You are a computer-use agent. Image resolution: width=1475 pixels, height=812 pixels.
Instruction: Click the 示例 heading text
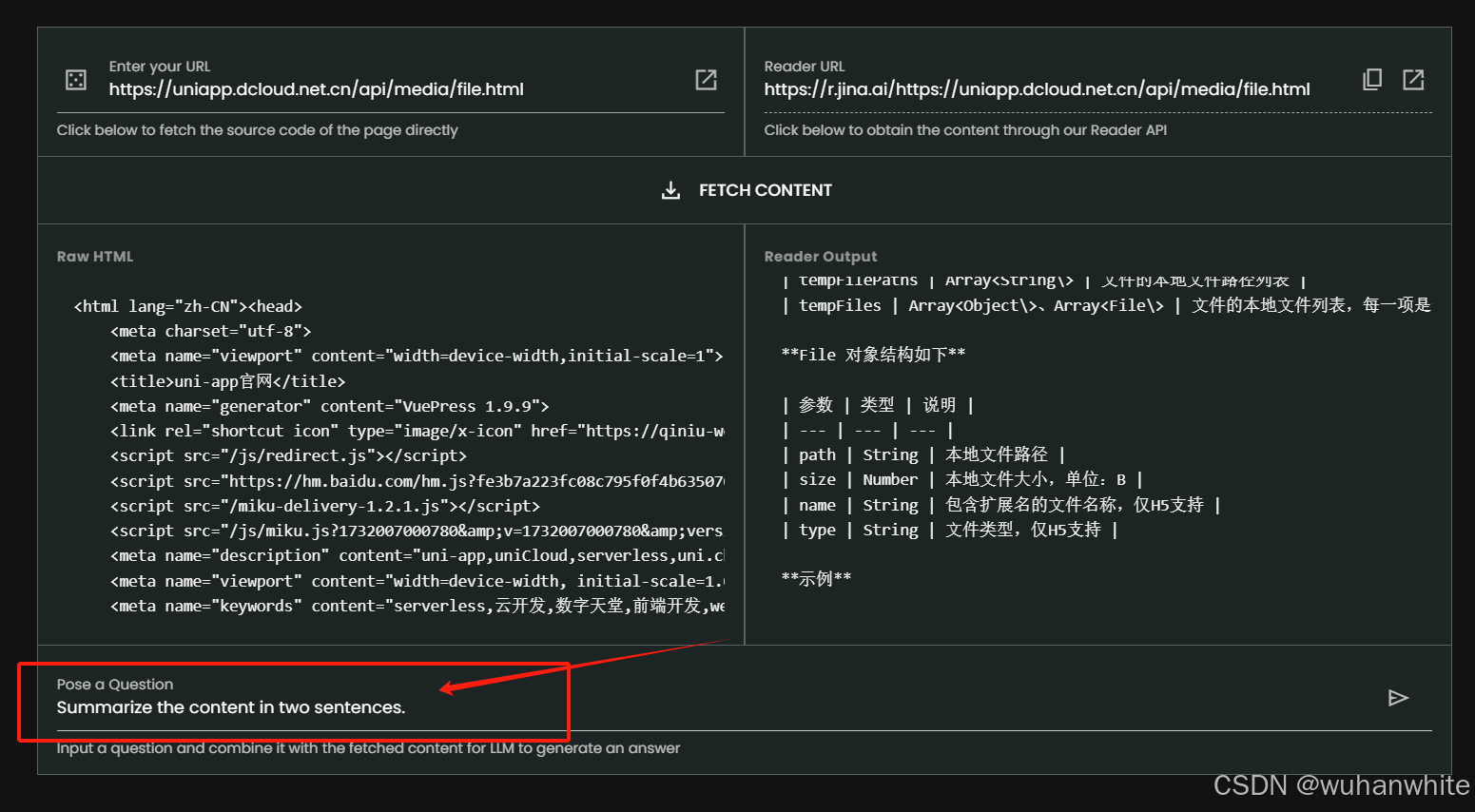816,579
